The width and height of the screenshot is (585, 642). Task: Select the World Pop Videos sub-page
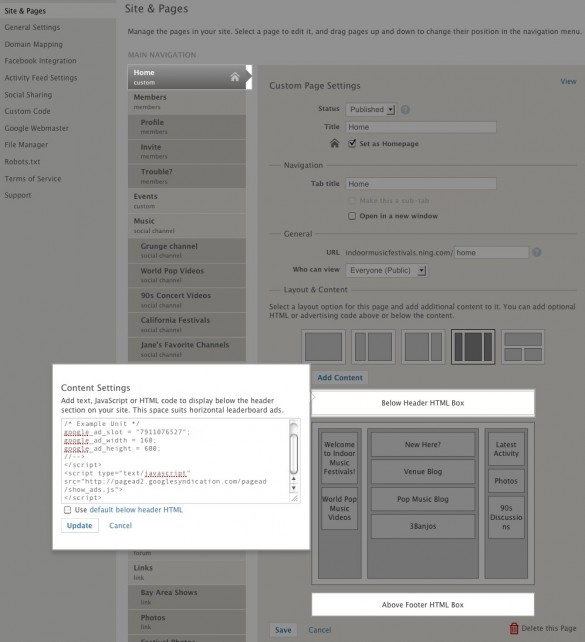[187, 275]
